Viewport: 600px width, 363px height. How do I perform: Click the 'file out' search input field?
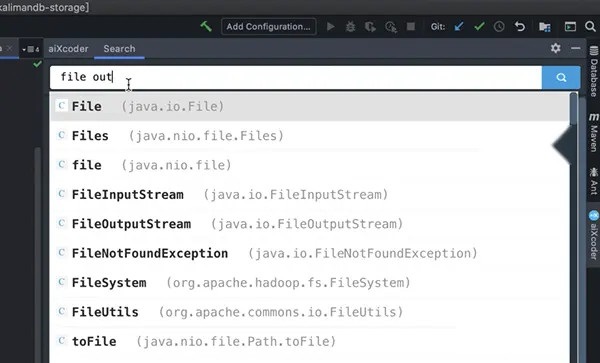tap(296, 77)
